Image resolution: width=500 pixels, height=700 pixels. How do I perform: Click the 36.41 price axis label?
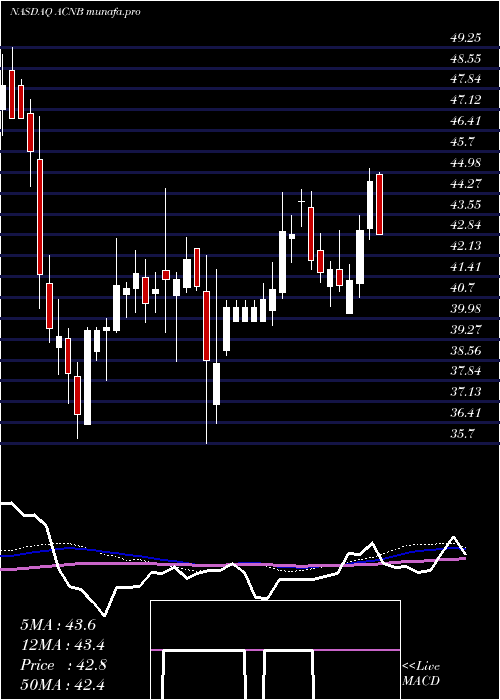coord(466,413)
